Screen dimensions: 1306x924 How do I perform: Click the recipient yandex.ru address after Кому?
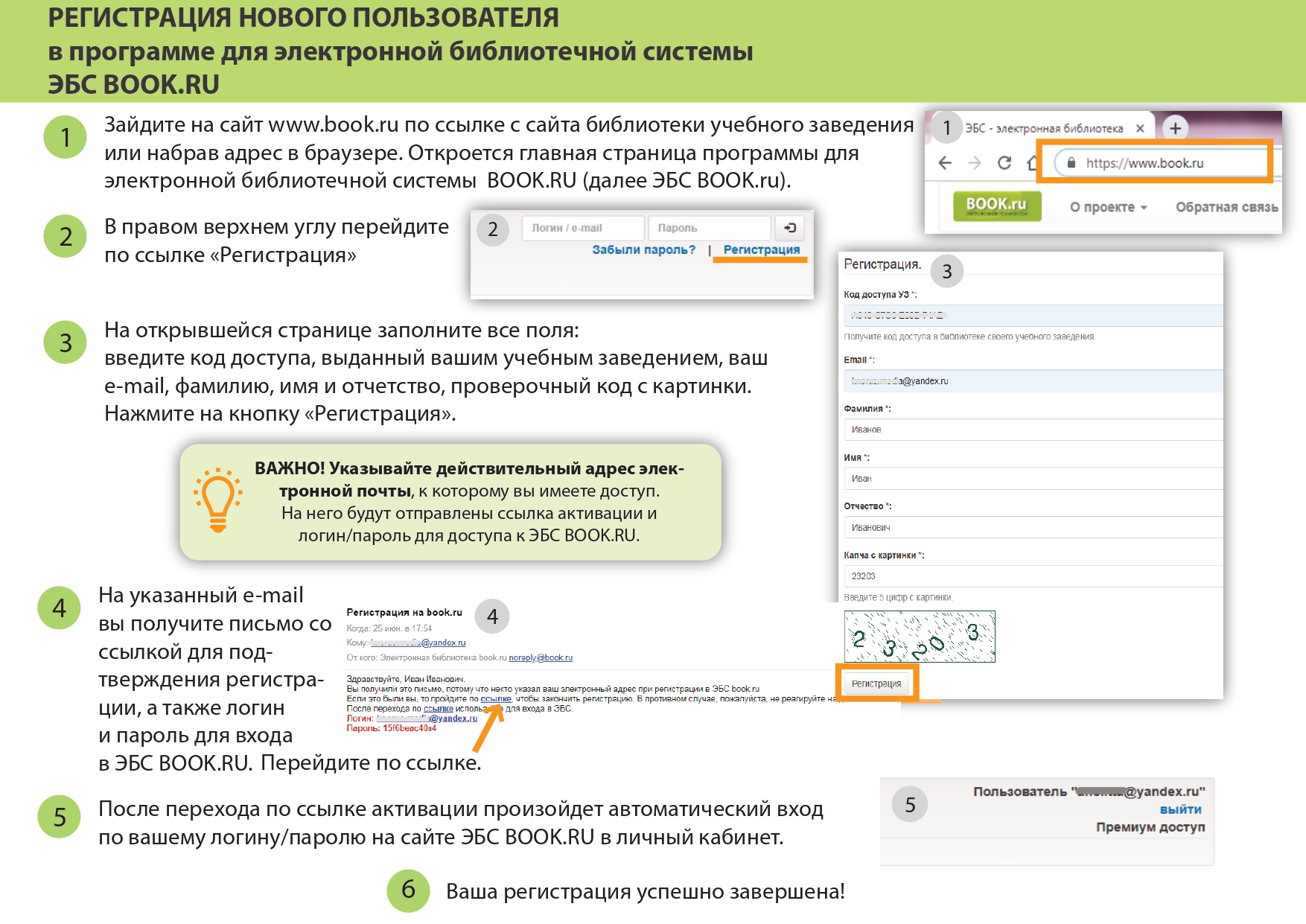(418, 643)
